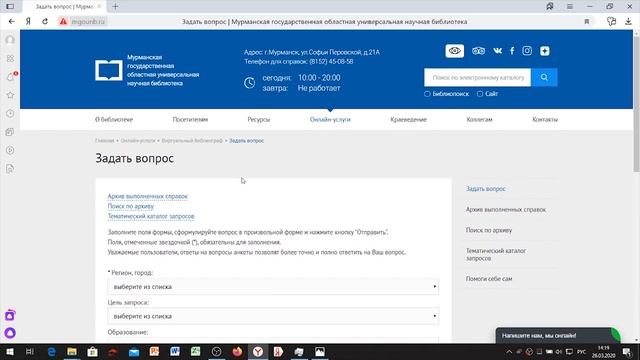The image size is (640, 360).
Task: Open the profile avatar in browser sidebar
Action: (x=10, y=40)
